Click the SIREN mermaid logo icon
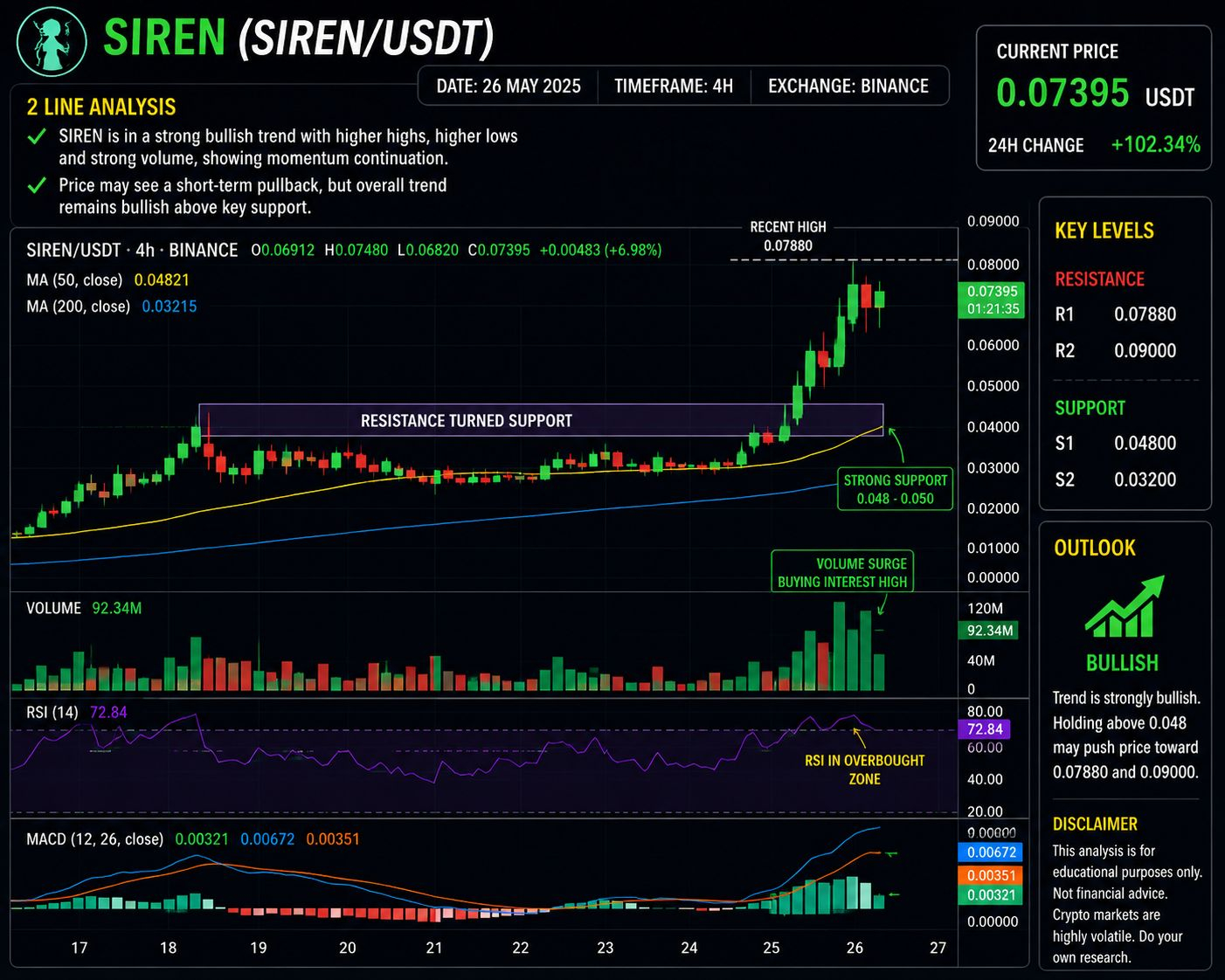Image resolution: width=1225 pixels, height=980 pixels. 52,41
